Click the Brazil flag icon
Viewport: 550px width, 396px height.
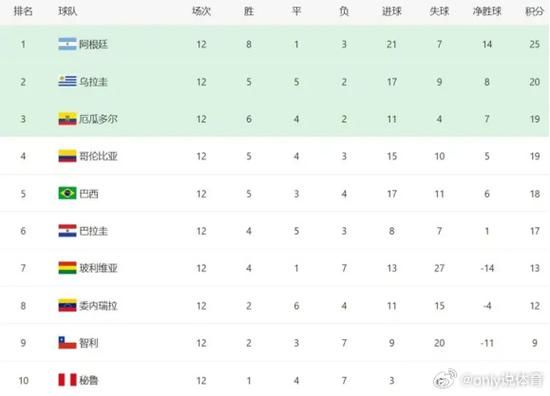point(67,193)
